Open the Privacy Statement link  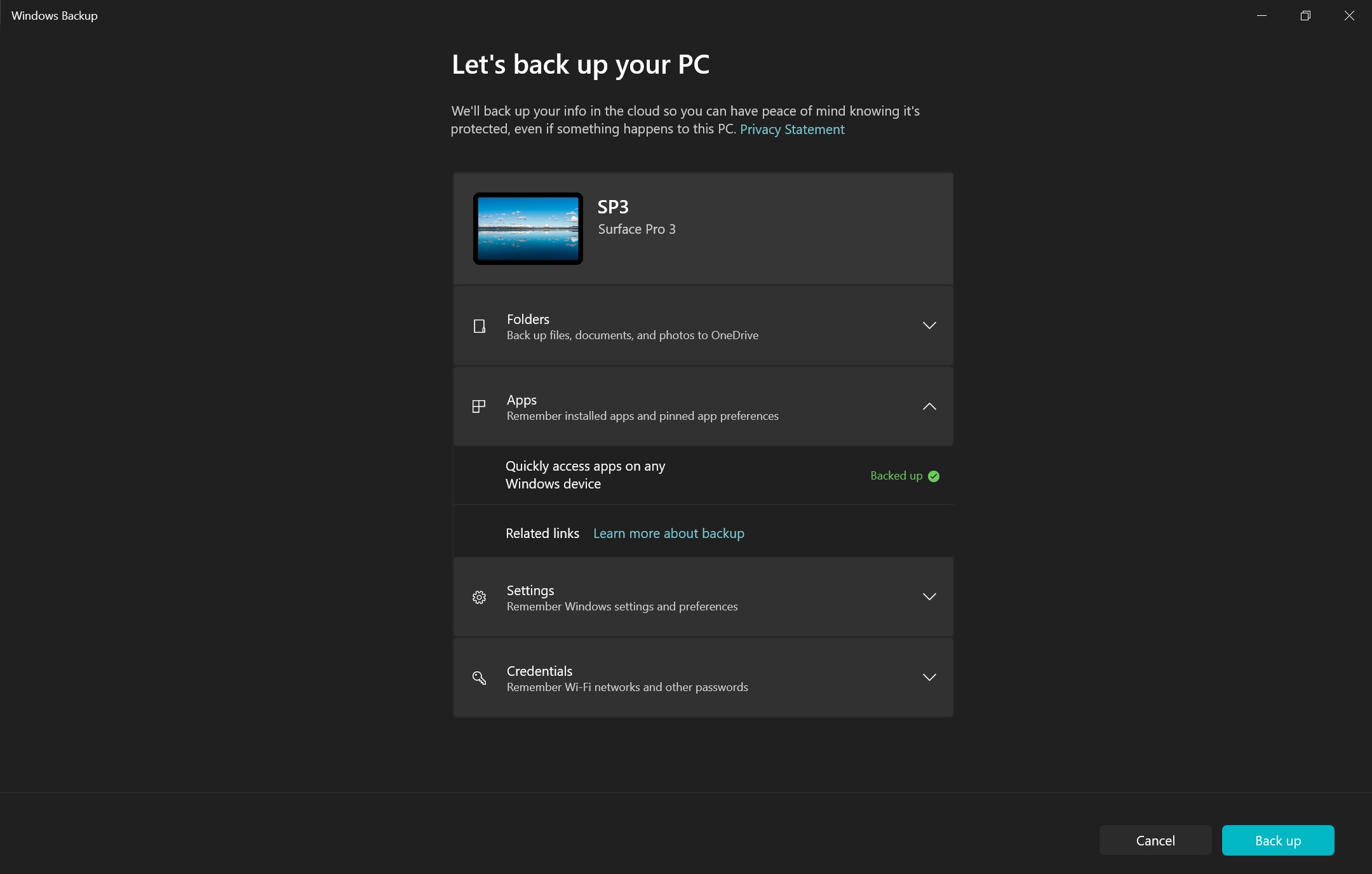click(x=792, y=130)
